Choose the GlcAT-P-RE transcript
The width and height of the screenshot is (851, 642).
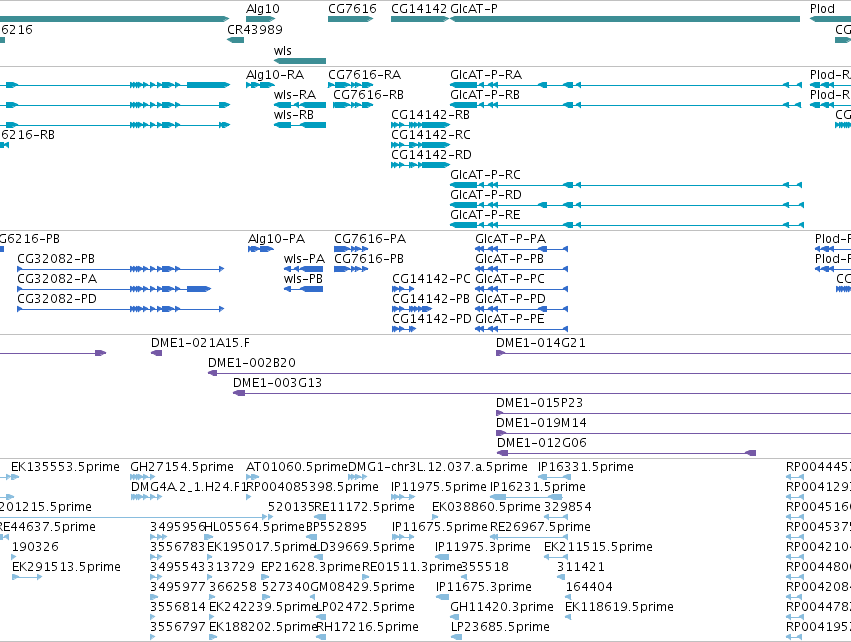click(627, 225)
